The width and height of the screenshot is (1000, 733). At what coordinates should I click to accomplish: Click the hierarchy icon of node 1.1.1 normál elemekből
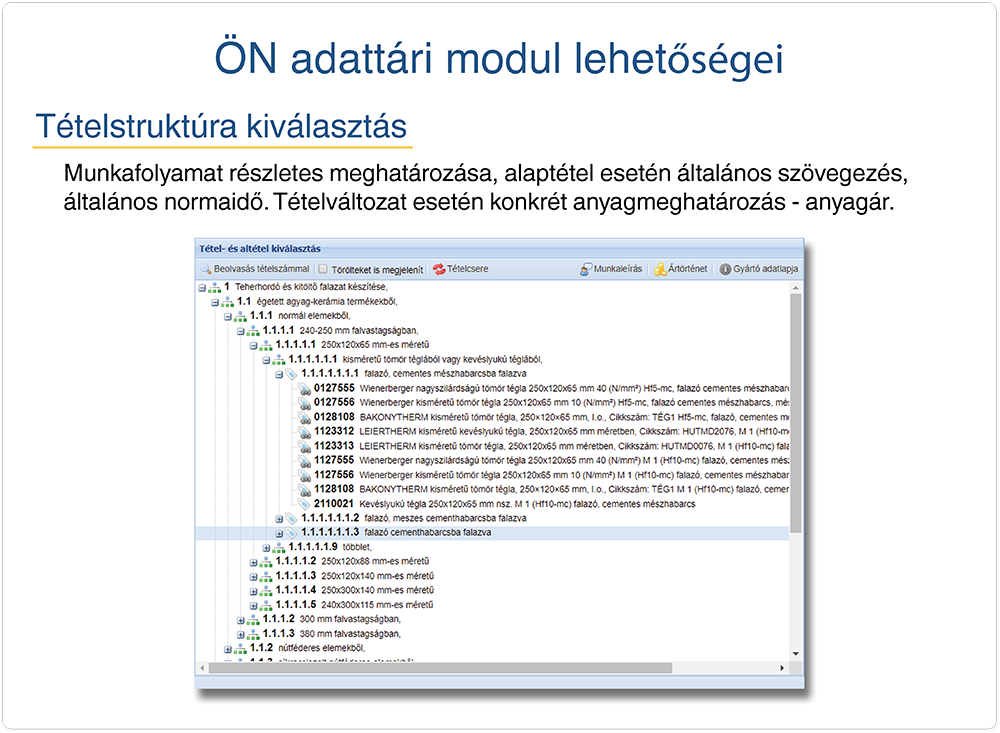[240, 316]
